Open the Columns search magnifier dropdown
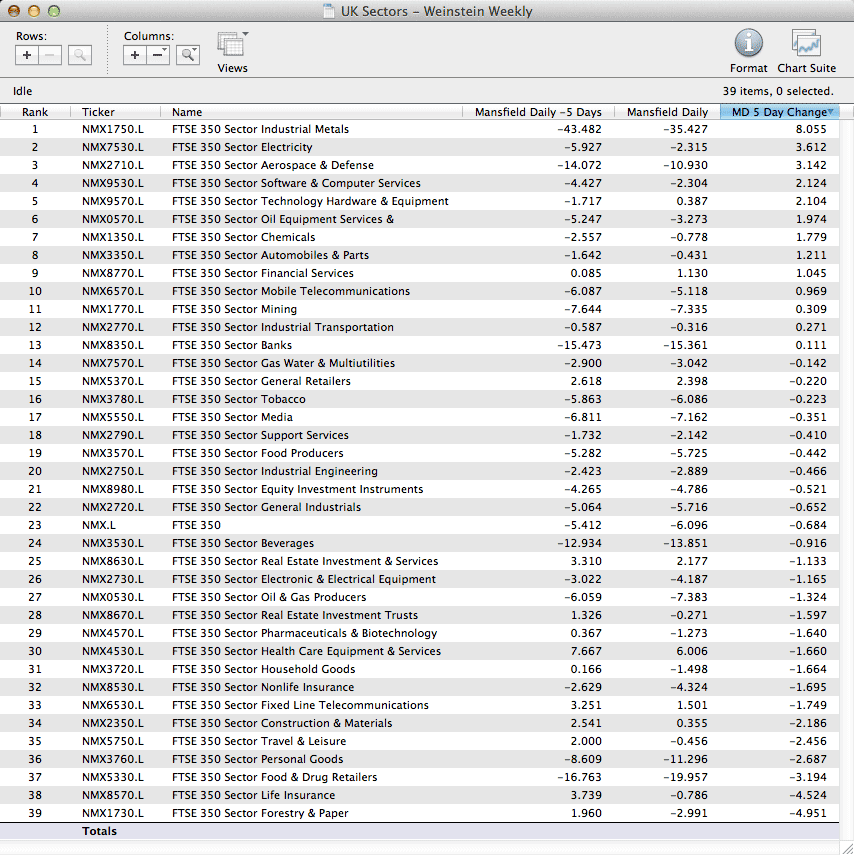This screenshot has width=854, height=855. pos(188,56)
